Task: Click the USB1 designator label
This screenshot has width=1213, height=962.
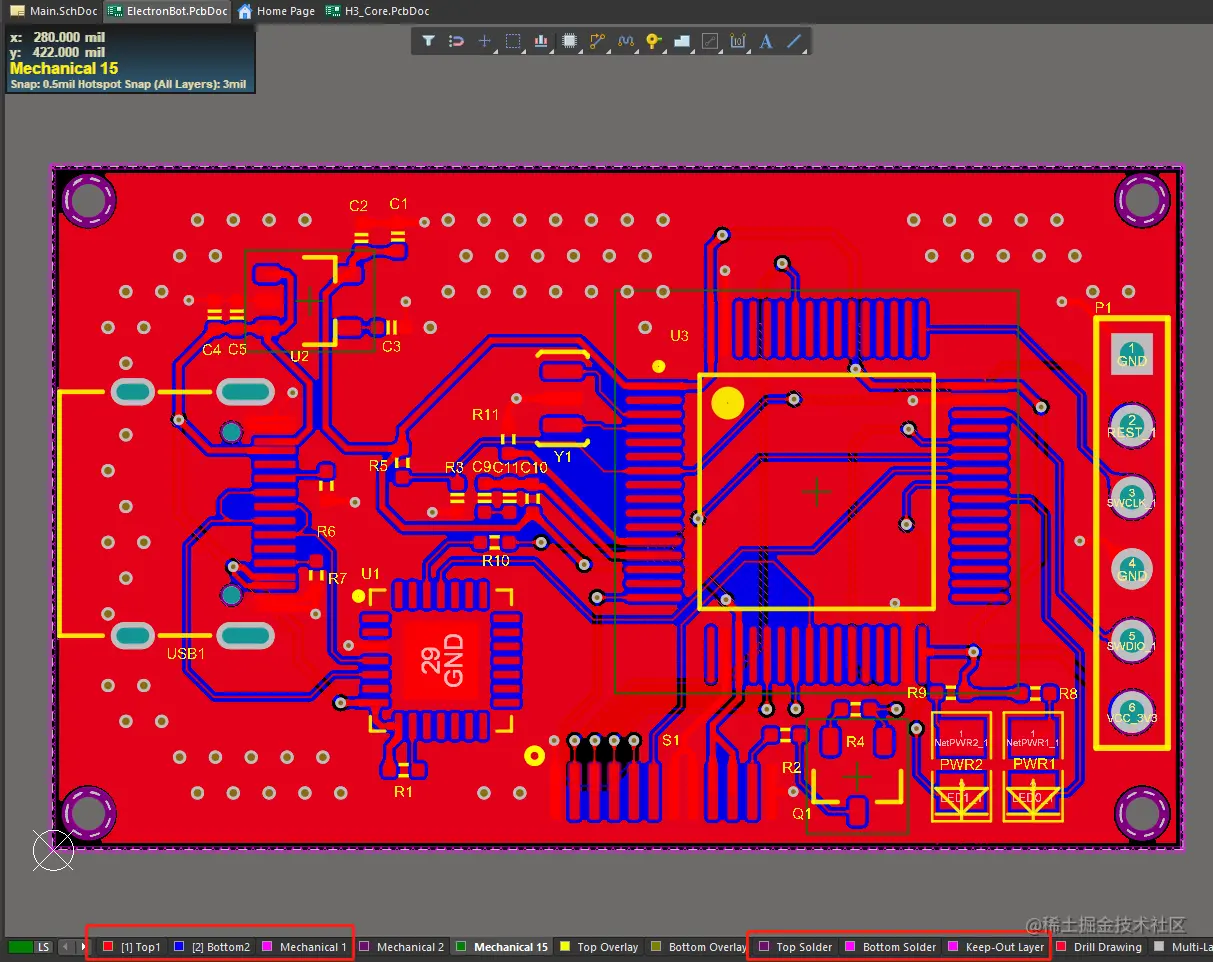Action: coord(186,653)
